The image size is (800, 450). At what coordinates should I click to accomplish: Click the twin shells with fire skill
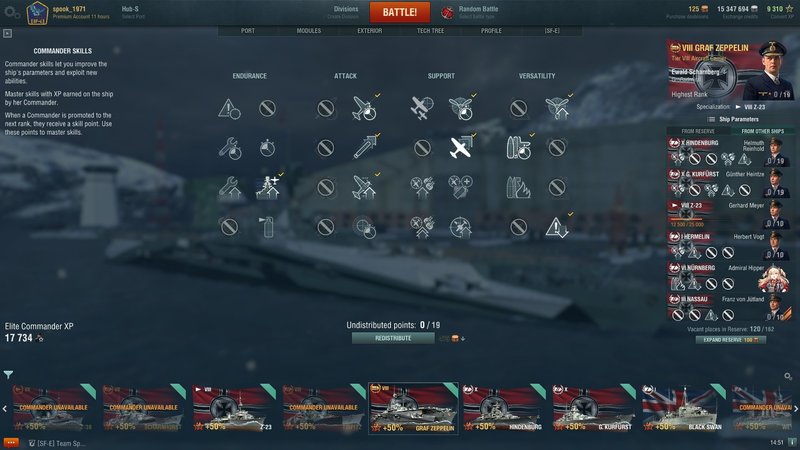[518, 187]
